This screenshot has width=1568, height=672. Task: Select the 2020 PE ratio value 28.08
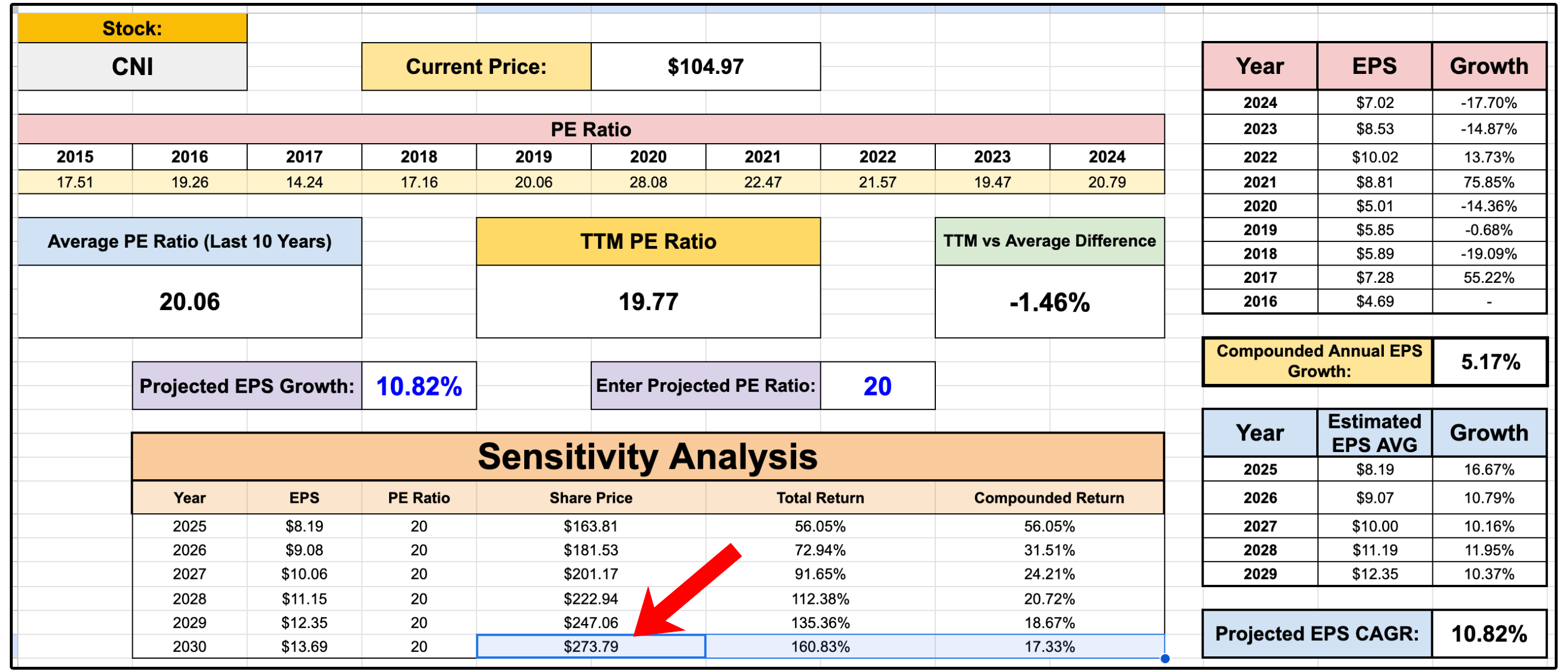pyautogui.click(x=648, y=182)
